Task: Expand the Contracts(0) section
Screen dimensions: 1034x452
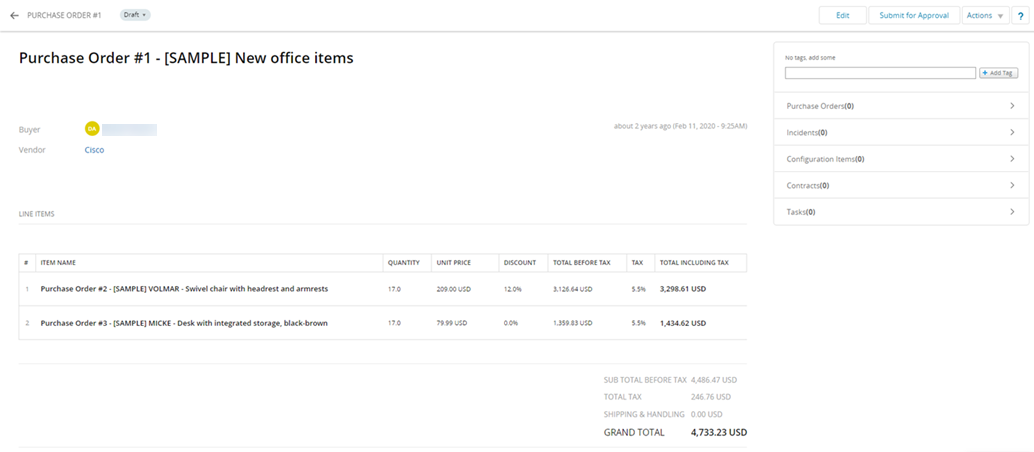Action: coord(900,185)
